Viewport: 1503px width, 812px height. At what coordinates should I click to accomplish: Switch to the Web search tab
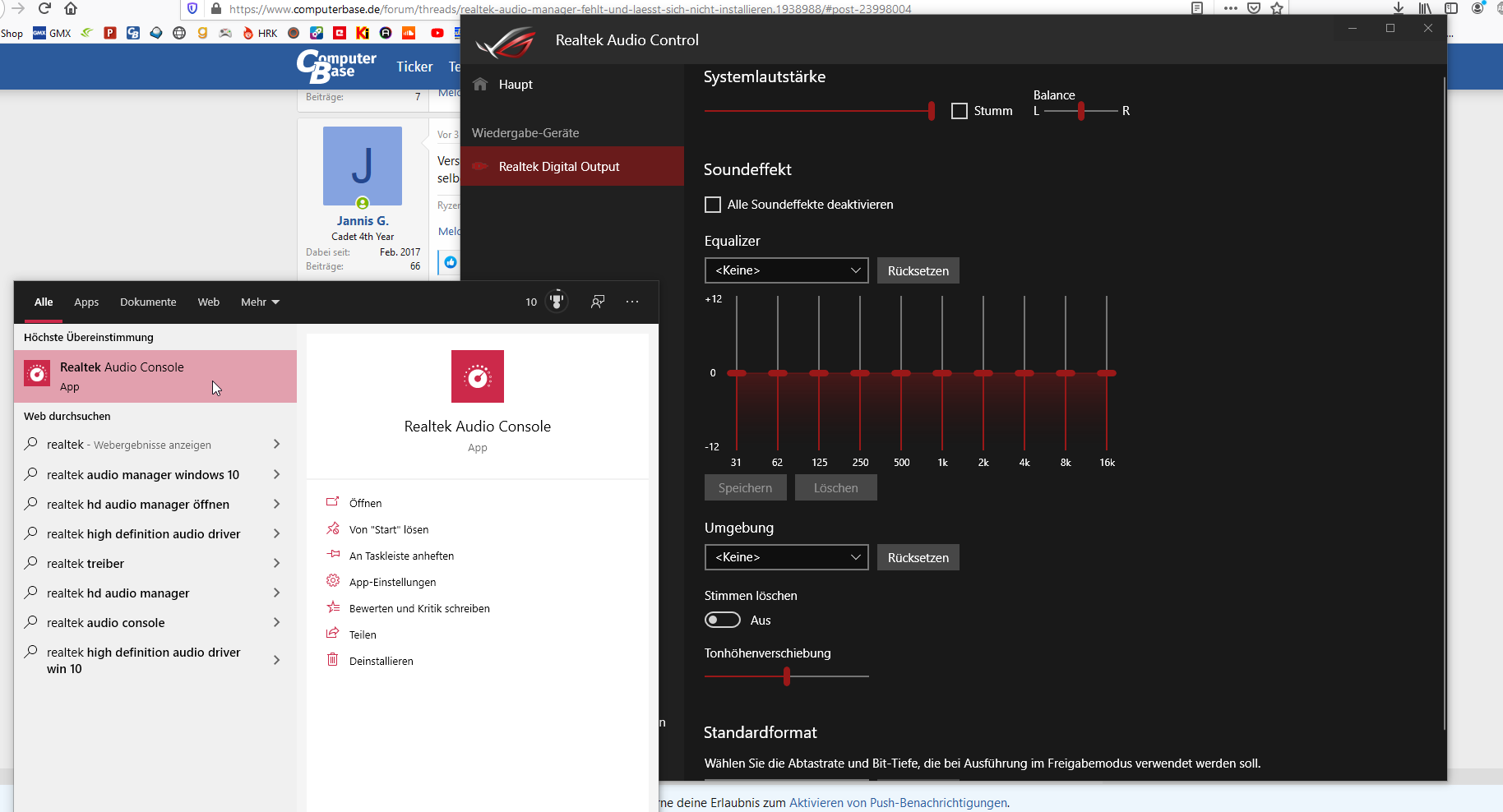[209, 302]
